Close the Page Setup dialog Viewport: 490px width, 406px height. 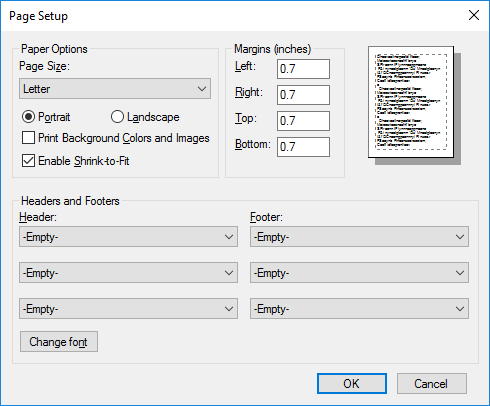[474, 15]
